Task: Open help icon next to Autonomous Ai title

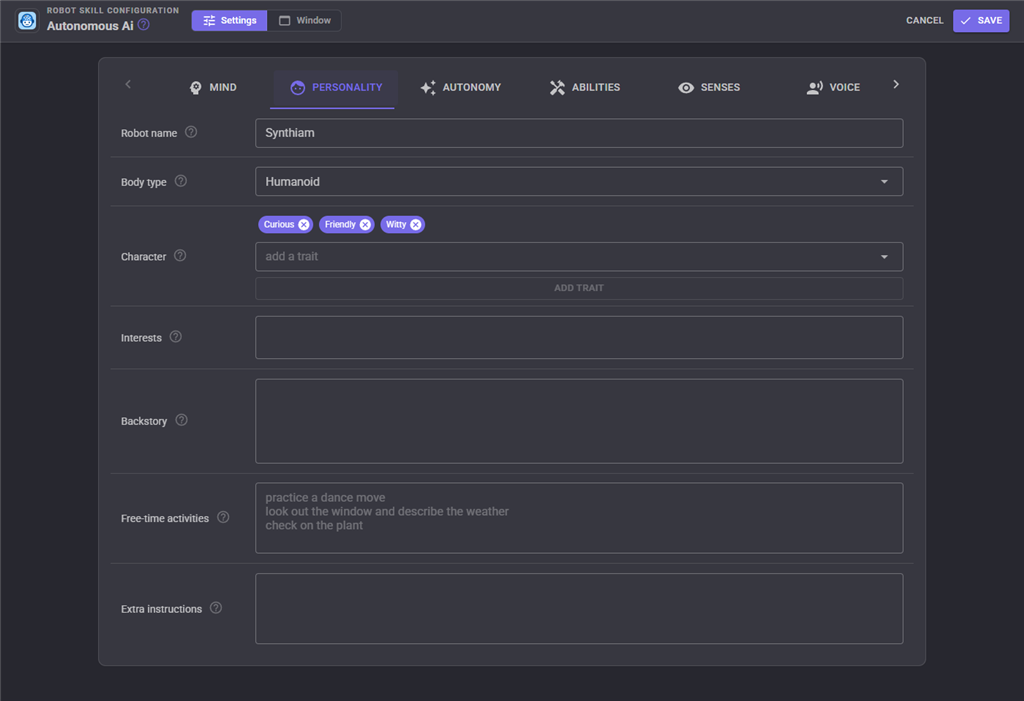Action: pyautogui.click(x=144, y=25)
